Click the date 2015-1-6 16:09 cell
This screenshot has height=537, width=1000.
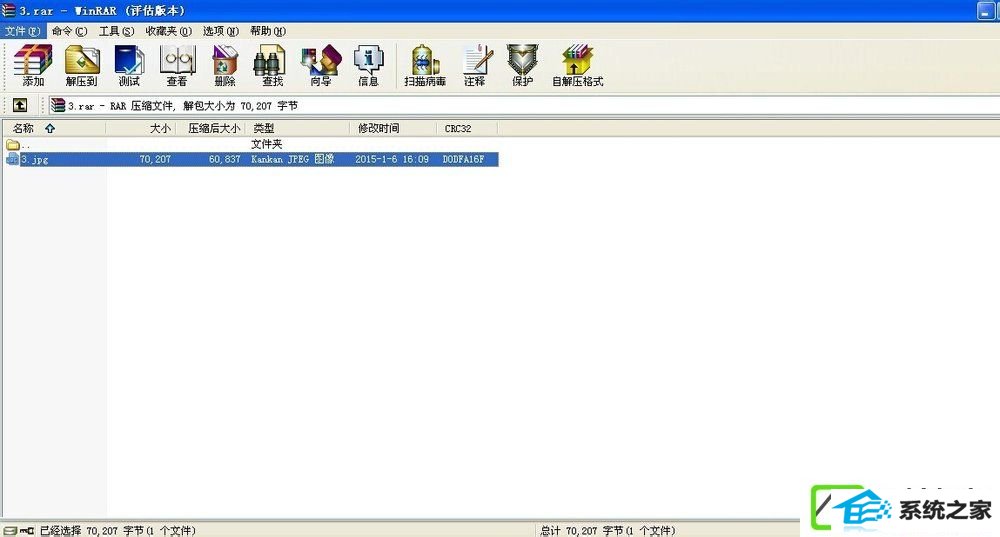(x=392, y=159)
